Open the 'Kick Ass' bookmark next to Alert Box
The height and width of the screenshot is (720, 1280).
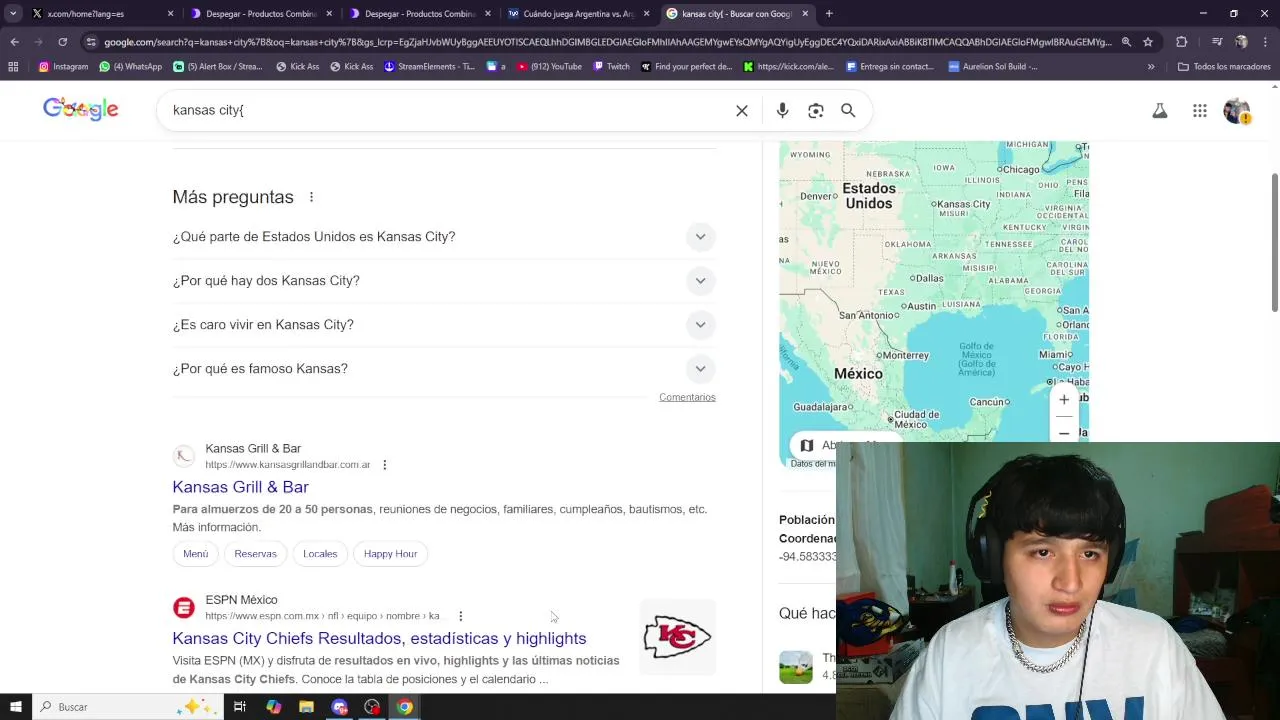(x=296, y=67)
